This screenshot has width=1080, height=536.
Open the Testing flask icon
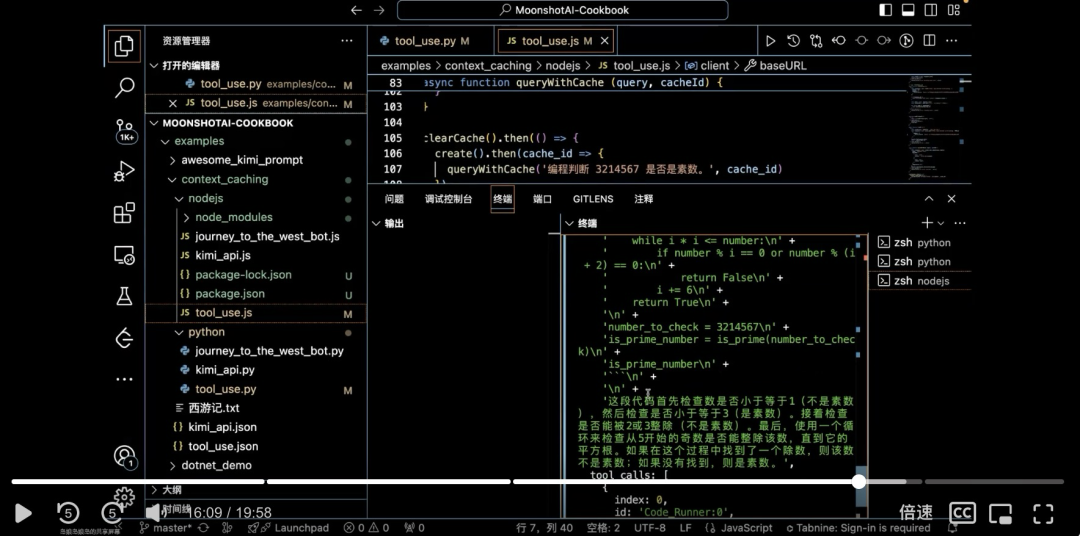click(x=125, y=296)
